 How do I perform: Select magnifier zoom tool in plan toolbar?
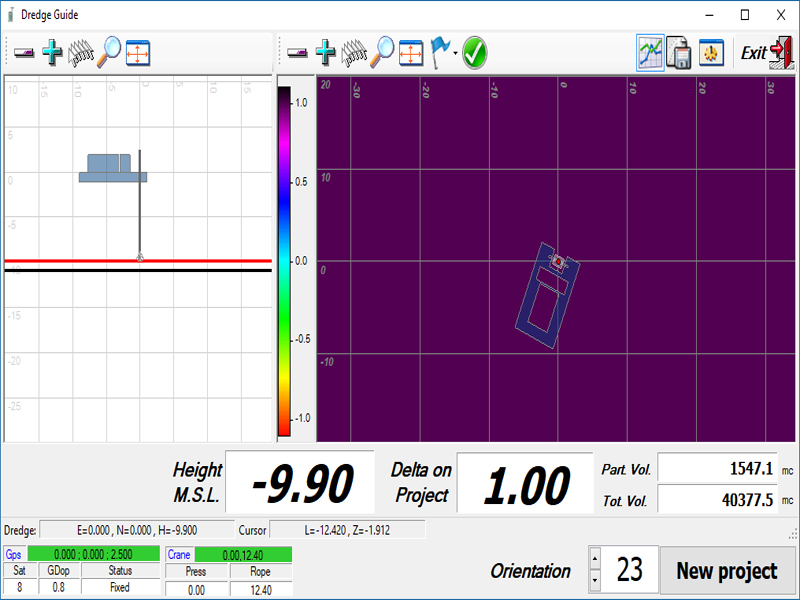pyautogui.click(x=382, y=52)
